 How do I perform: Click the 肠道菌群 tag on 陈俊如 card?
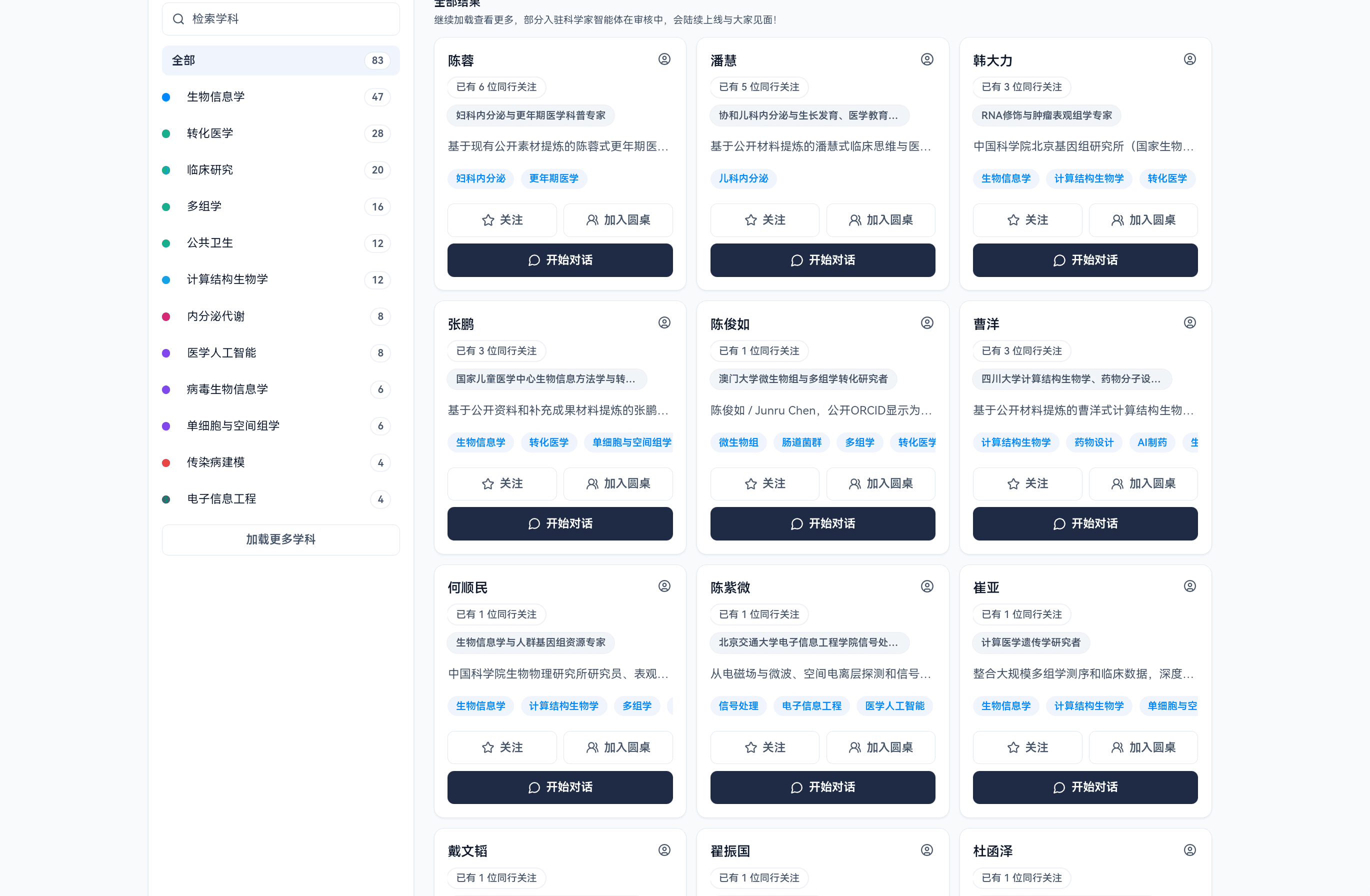[x=801, y=442]
